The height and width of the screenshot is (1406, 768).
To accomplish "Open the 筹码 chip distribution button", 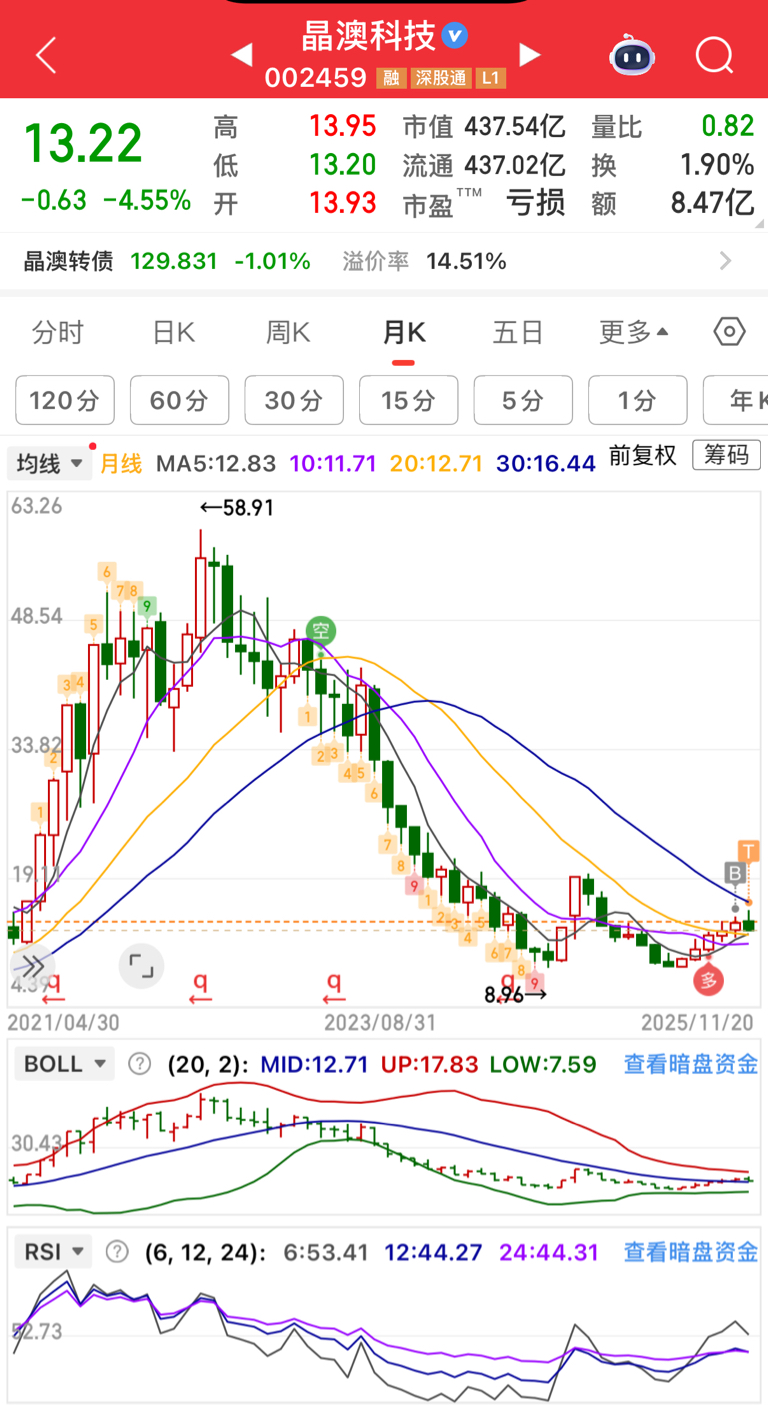I will [726, 456].
